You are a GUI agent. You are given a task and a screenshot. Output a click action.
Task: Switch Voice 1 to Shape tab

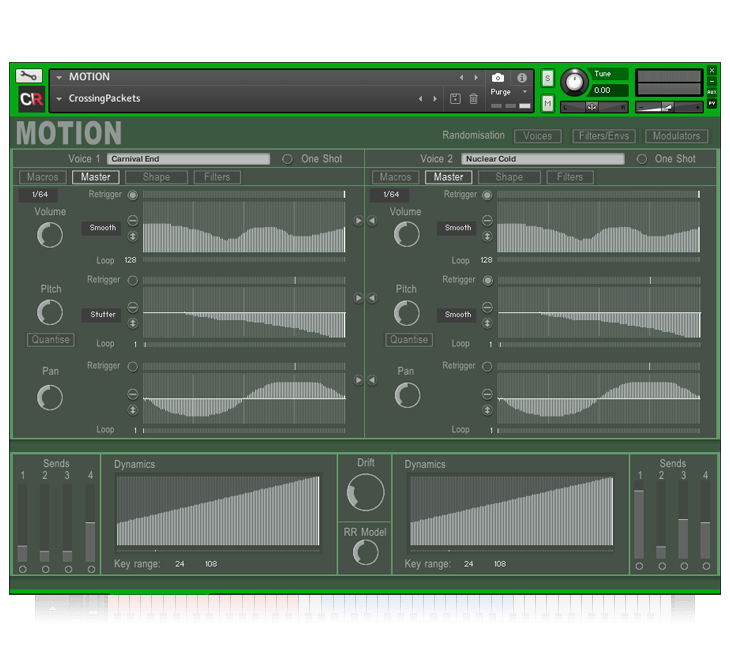tap(156, 177)
